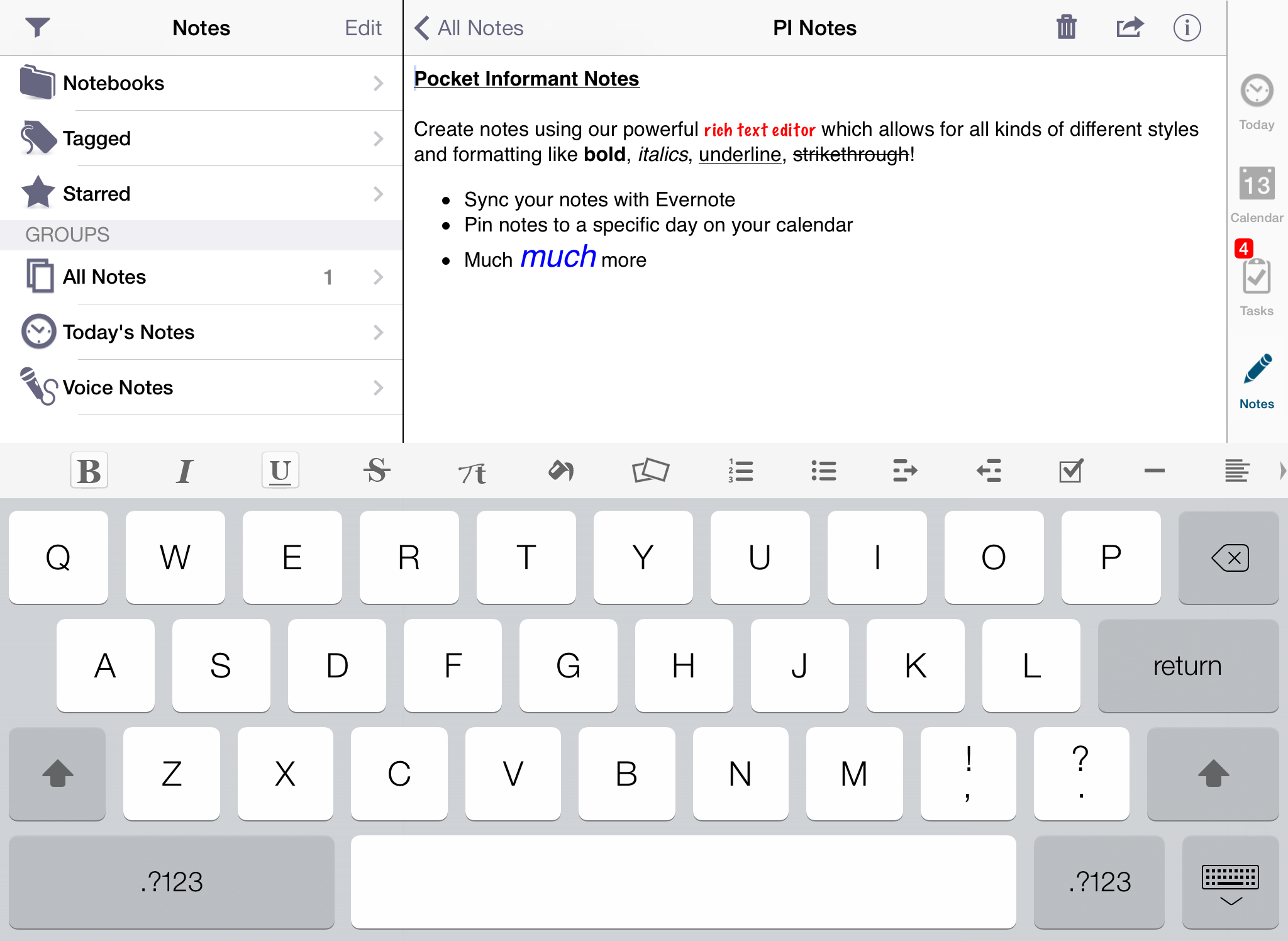1288x941 pixels.
Task: Open note info icon
Action: [x=1187, y=28]
